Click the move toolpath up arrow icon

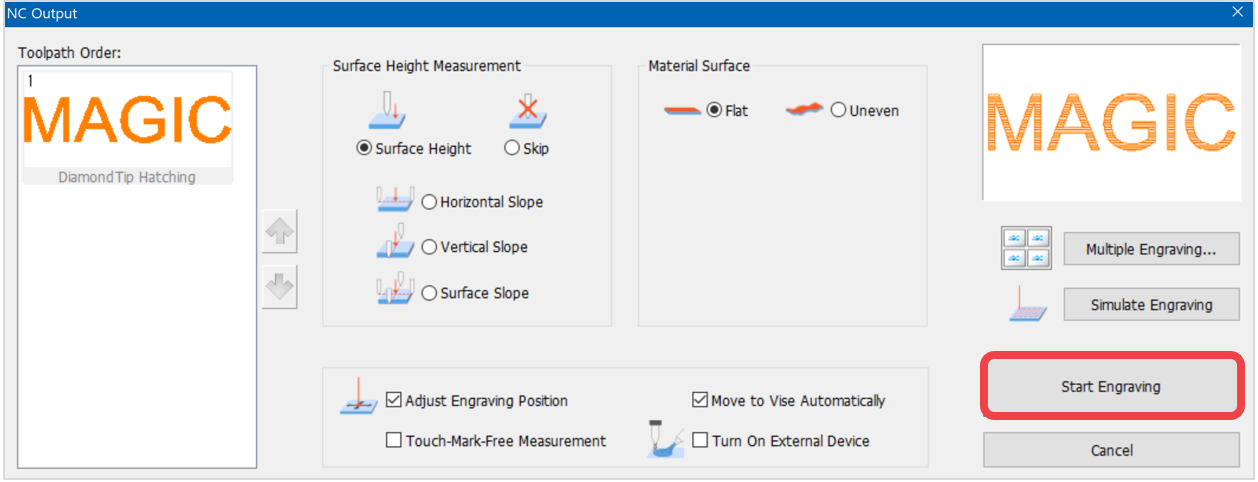[280, 233]
